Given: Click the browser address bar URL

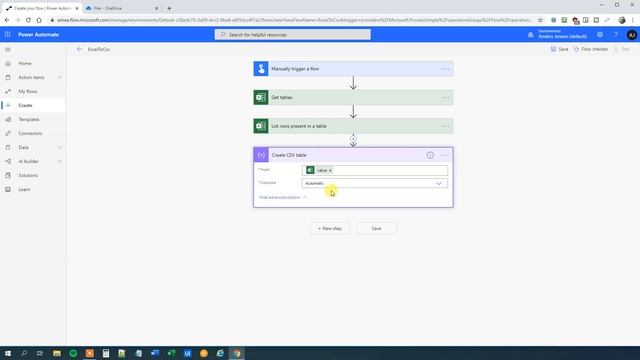Looking at the screenshot, I should [294, 20].
